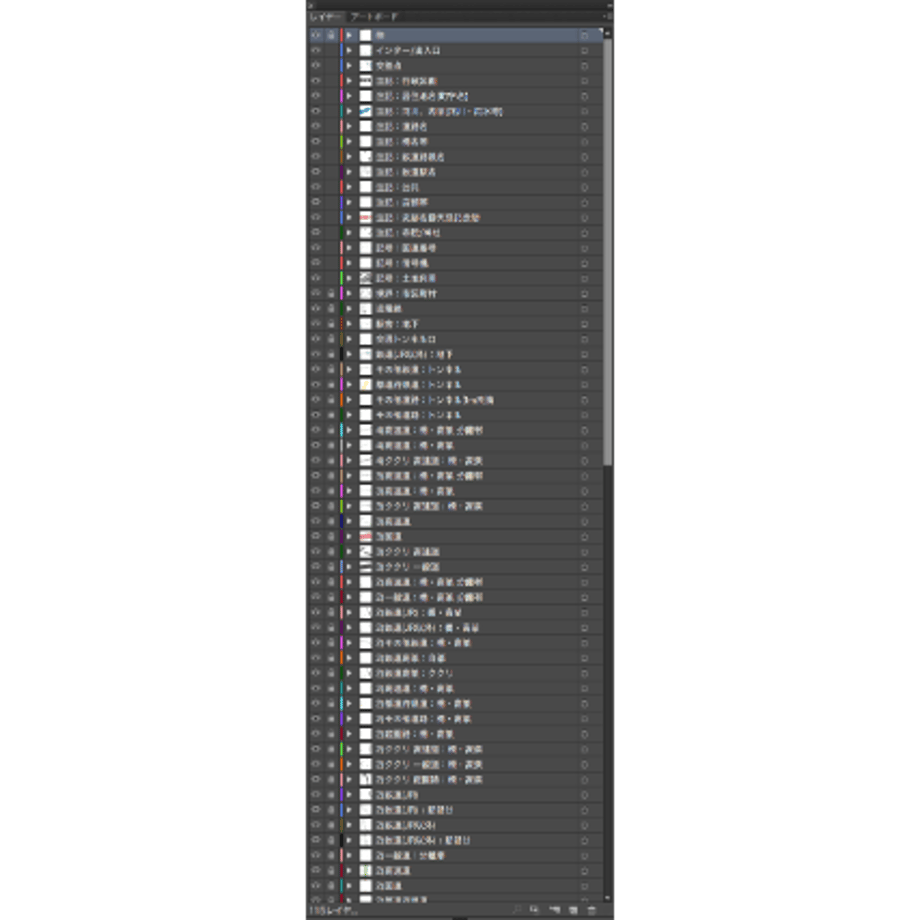920x920 pixels.
Task: Expand the 交差点 layer contents
Action: coord(349,66)
